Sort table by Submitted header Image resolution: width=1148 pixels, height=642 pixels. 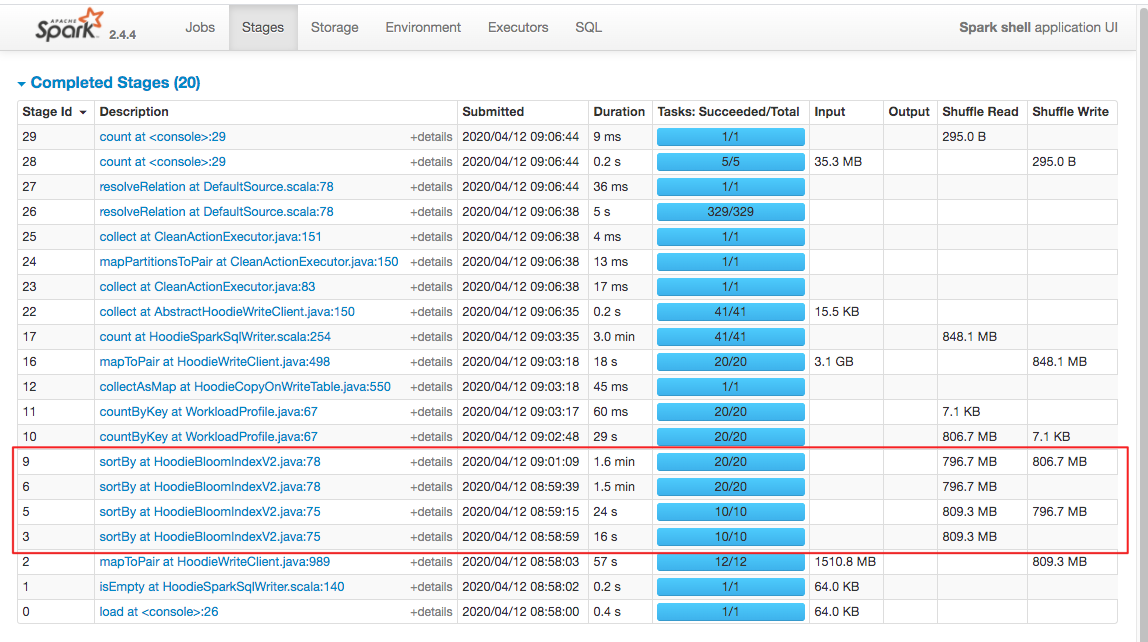tap(493, 112)
